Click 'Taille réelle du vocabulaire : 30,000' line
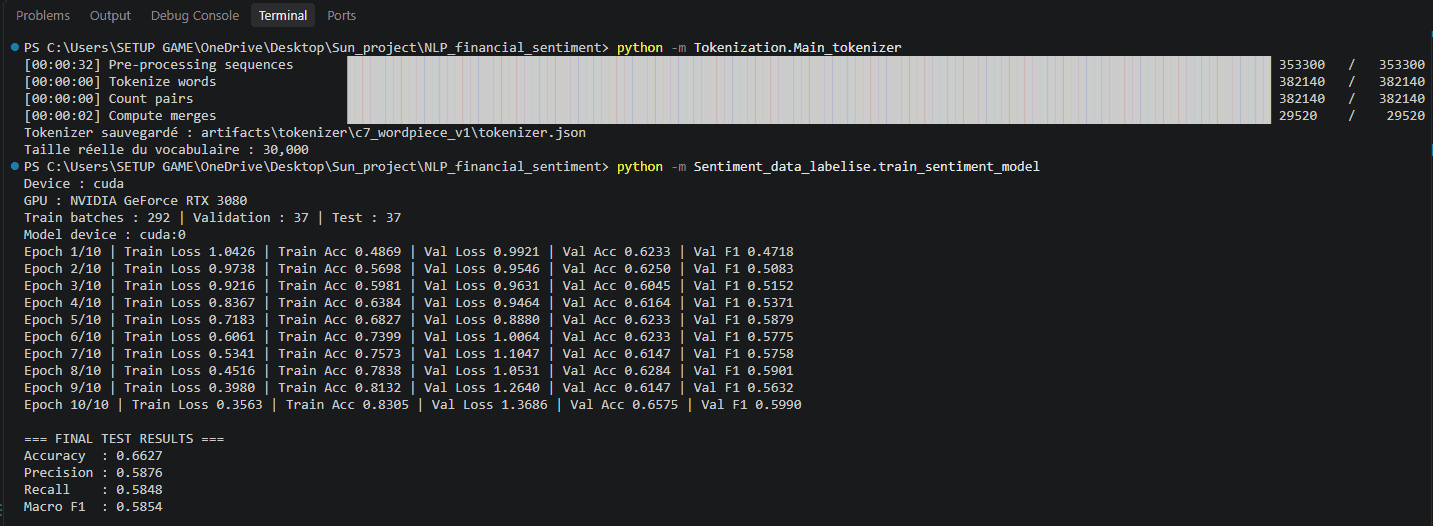Screen dimensions: 1433x526 tap(166, 149)
